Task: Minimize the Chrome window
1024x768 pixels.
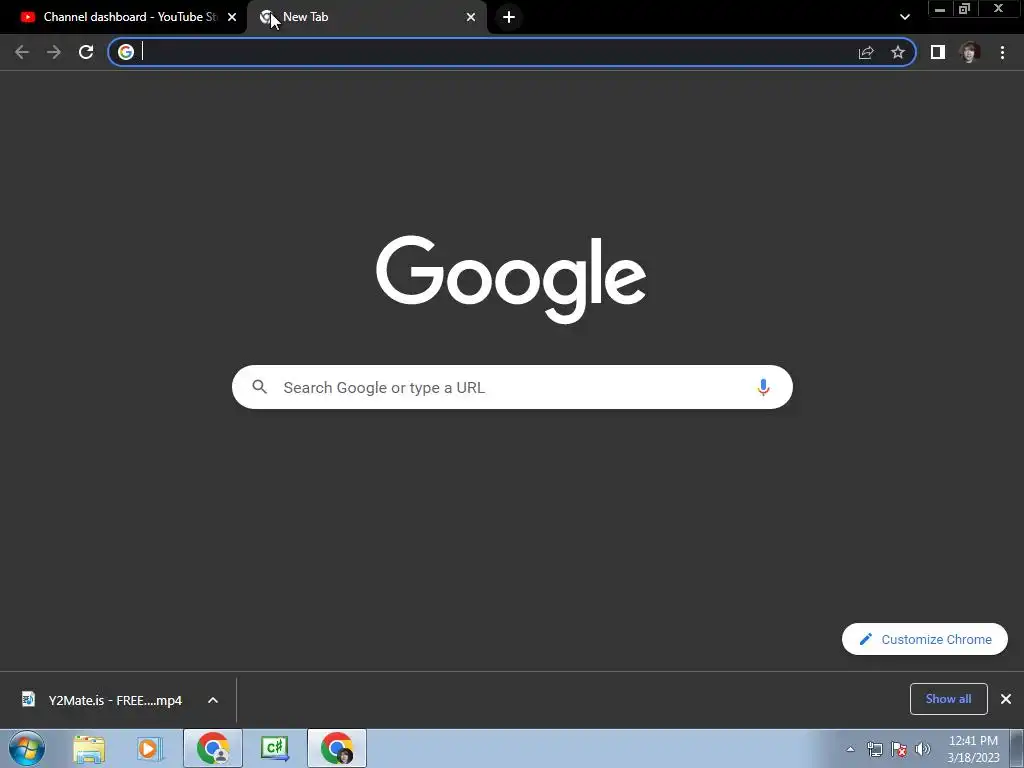Action: pos(940,9)
